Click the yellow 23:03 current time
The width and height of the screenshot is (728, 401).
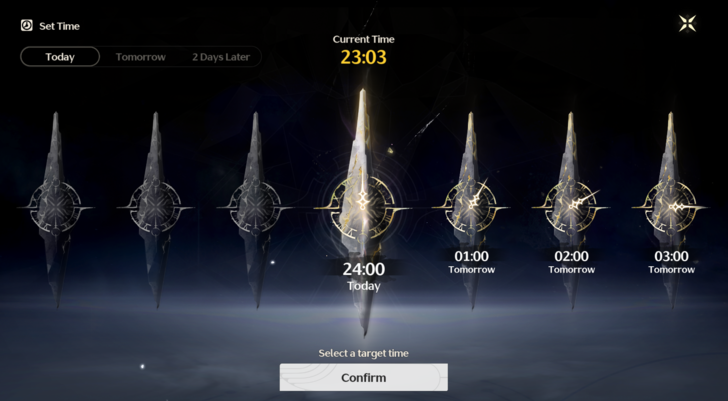click(364, 57)
